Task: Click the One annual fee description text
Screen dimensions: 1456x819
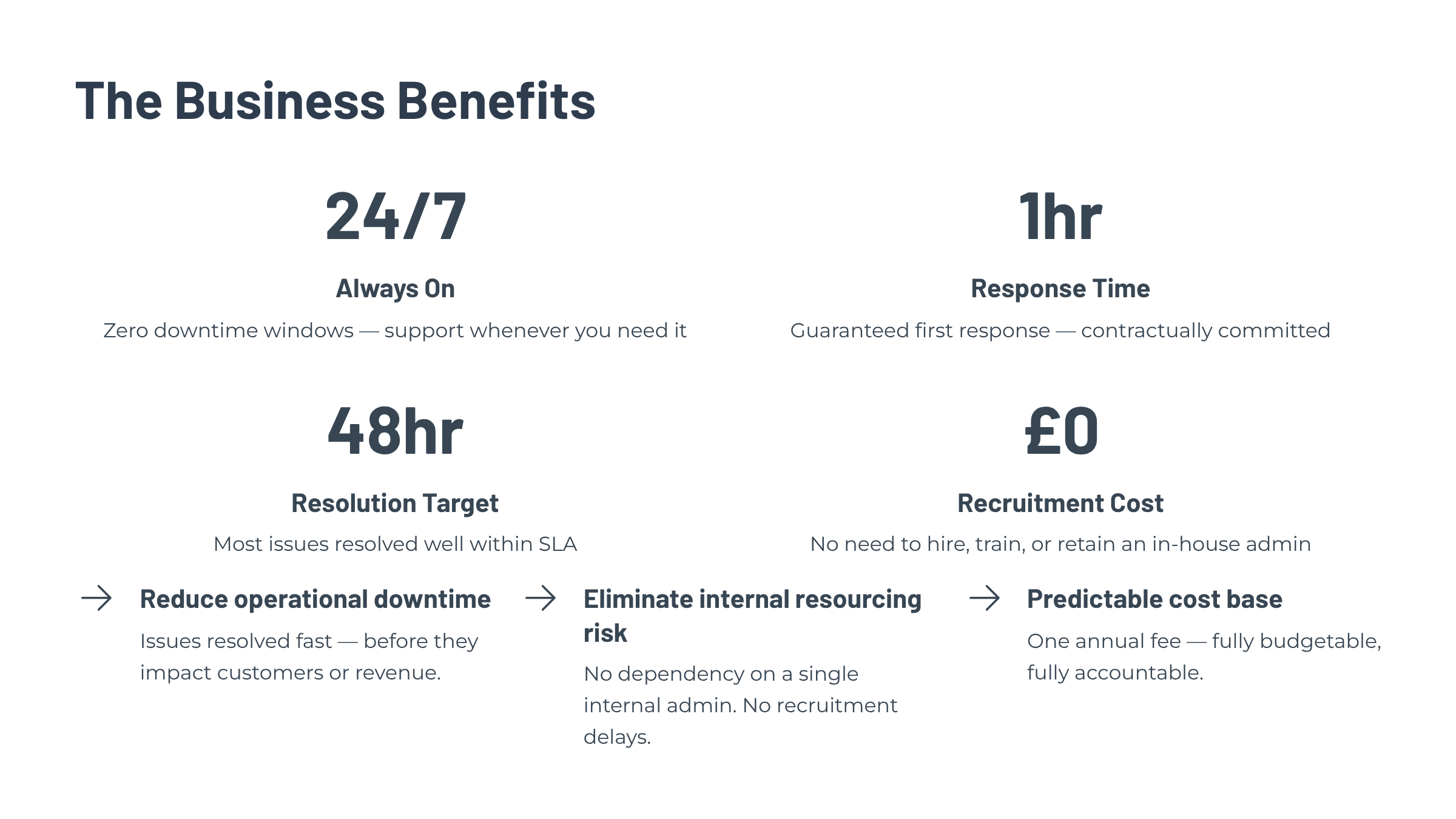Action: pos(1204,656)
